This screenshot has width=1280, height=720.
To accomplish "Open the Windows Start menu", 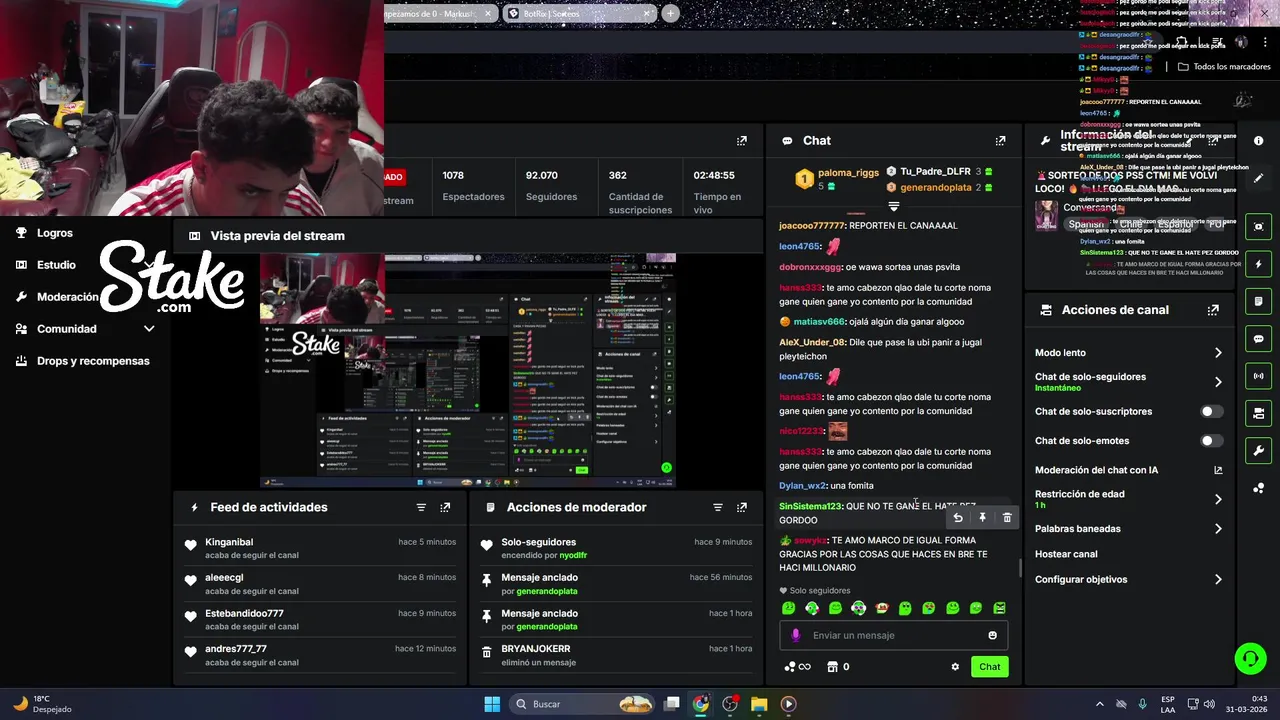I will coord(492,704).
